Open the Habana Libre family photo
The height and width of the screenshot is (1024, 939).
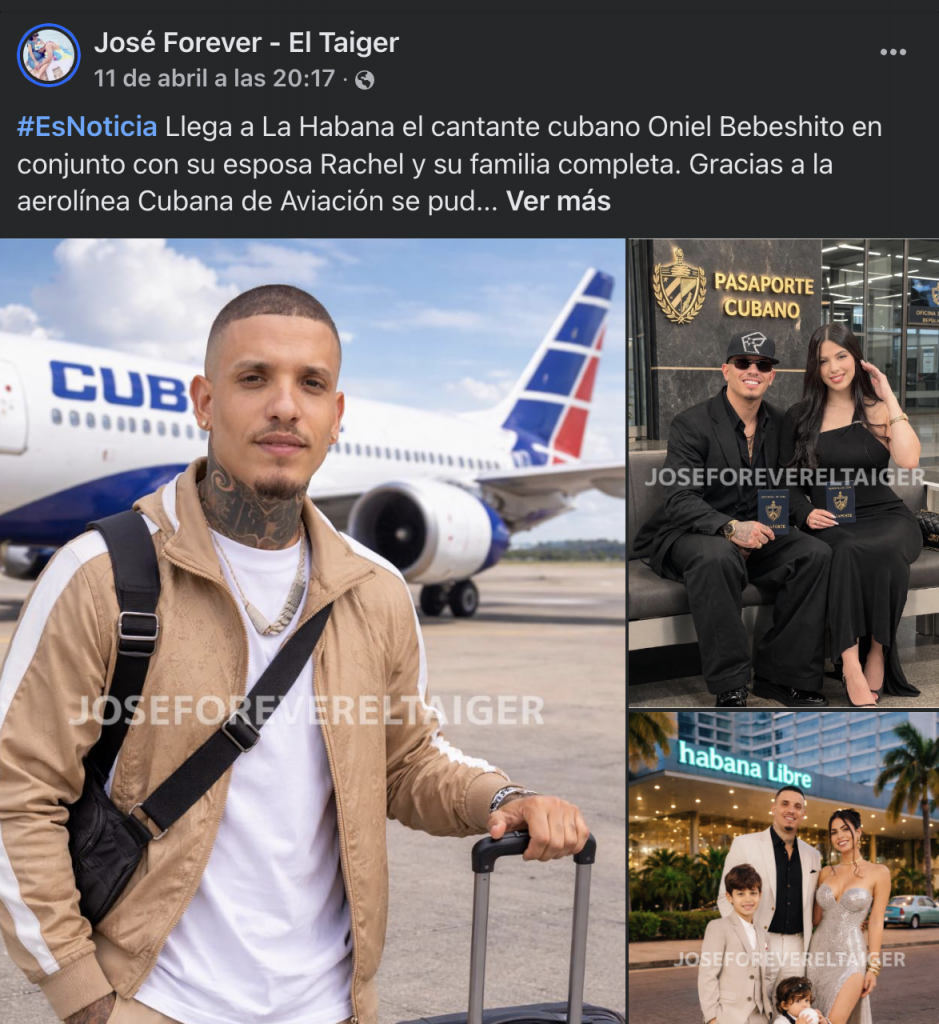click(784, 868)
